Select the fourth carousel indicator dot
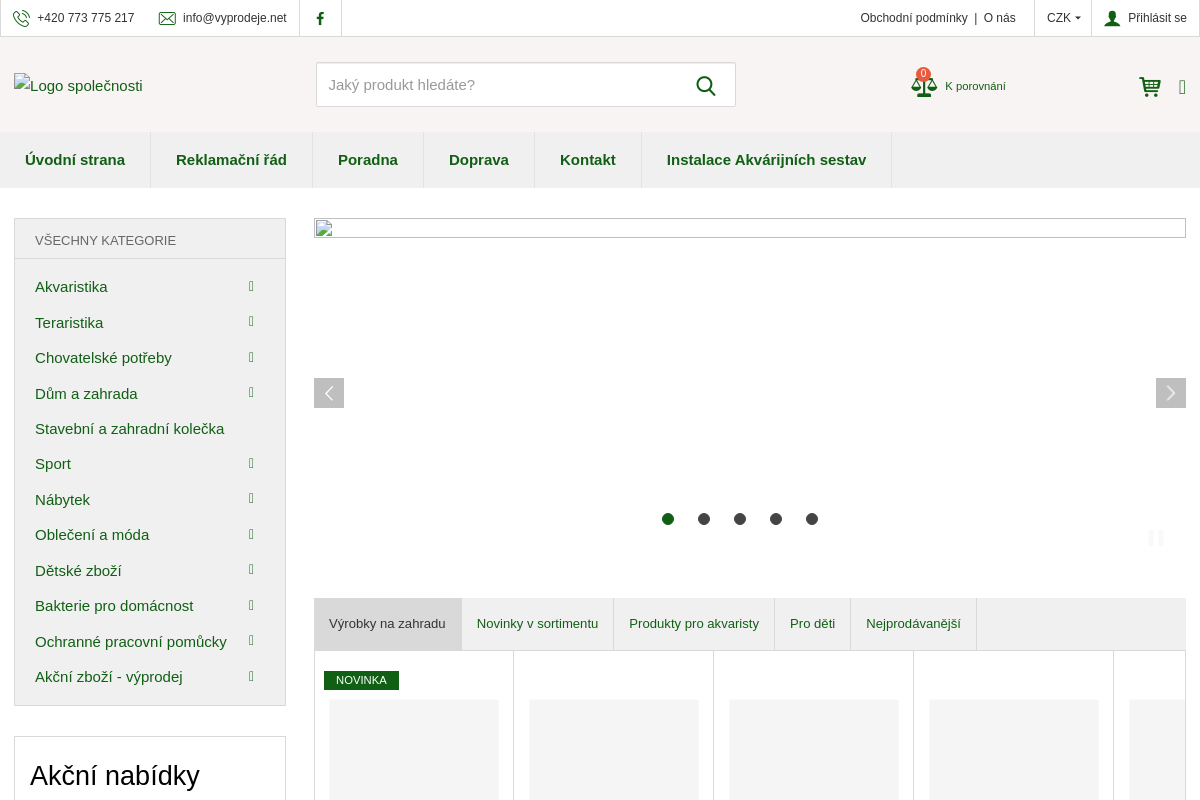The height and width of the screenshot is (800, 1200). [776, 519]
